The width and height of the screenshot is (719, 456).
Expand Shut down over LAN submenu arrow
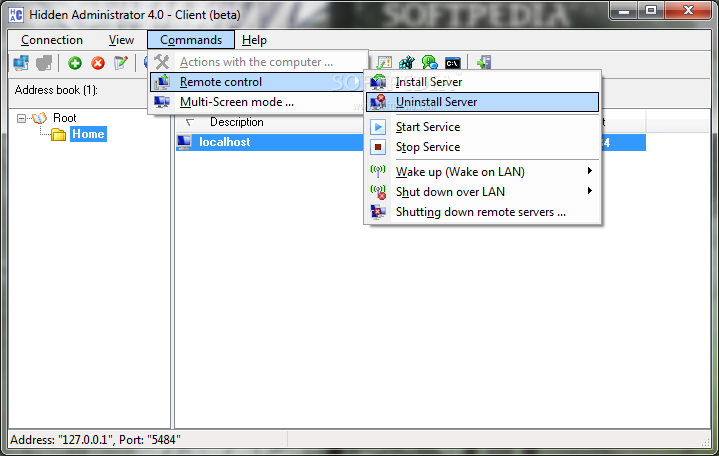coord(590,191)
